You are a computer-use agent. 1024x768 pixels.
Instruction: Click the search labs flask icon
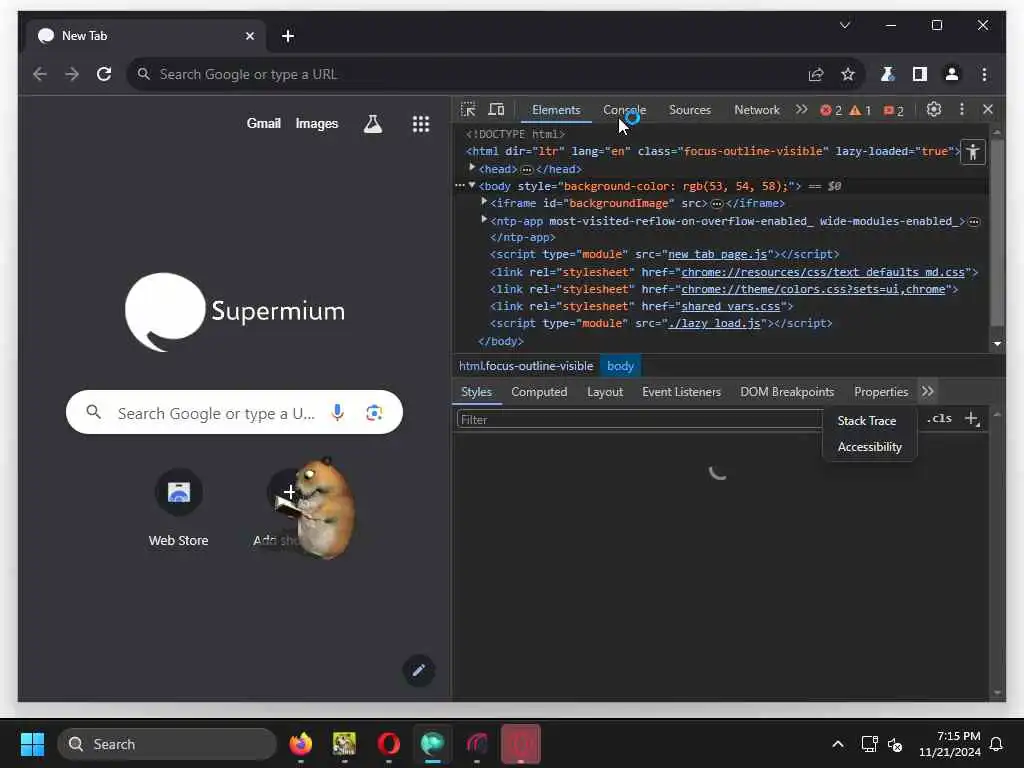coord(373,123)
